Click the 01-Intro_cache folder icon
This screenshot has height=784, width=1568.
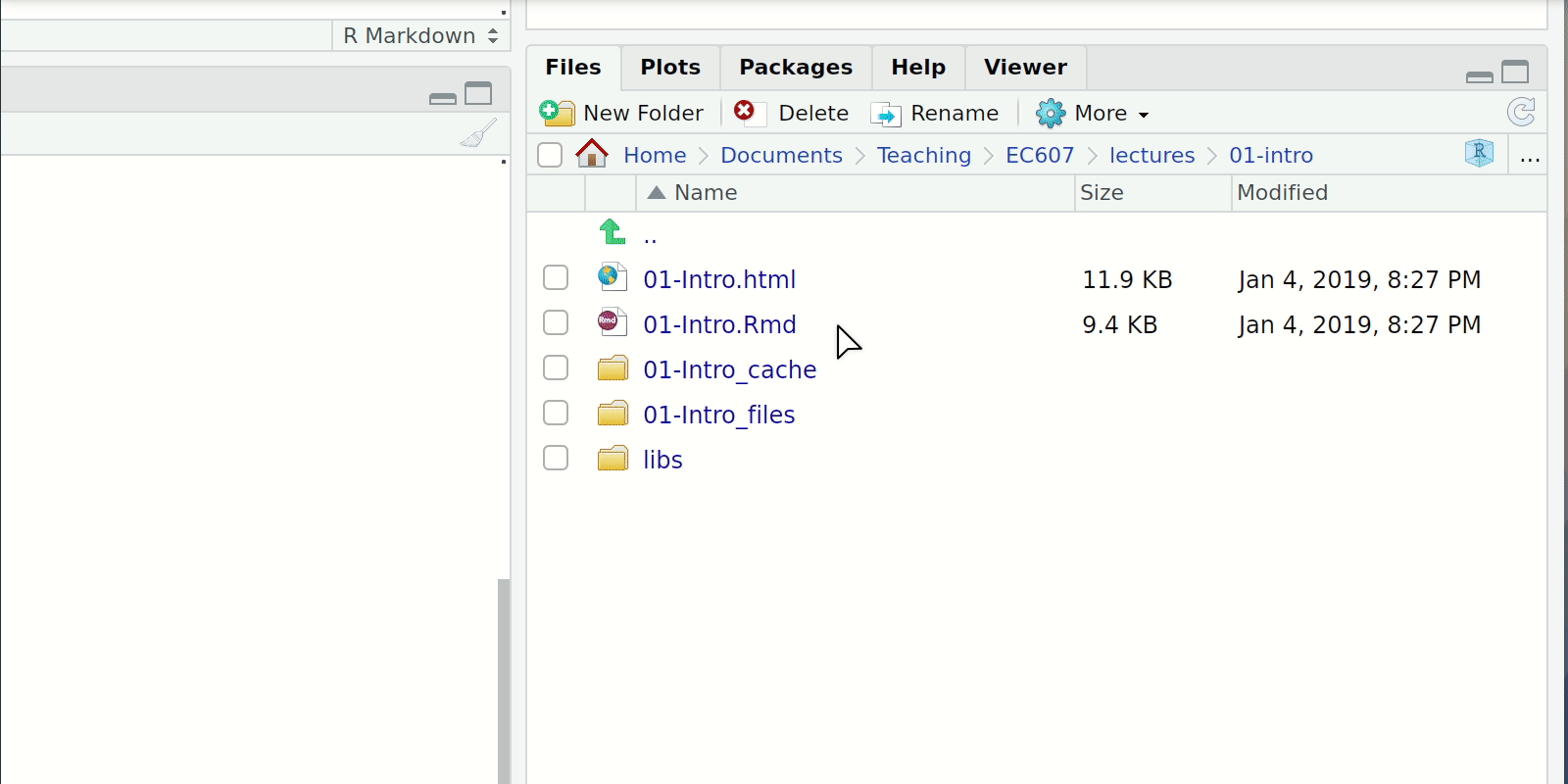point(612,368)
